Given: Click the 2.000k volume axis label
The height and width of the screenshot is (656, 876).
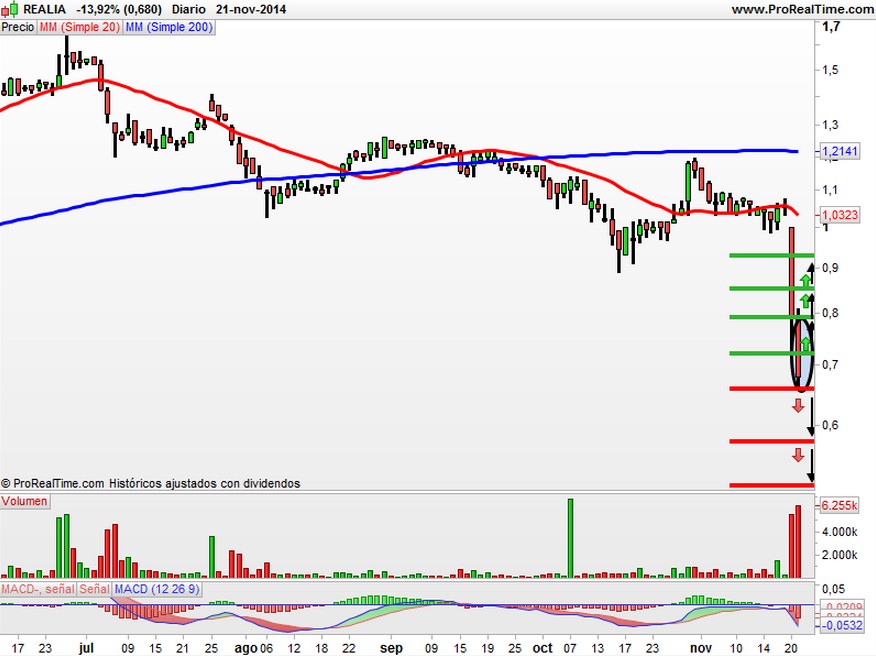Looking at the screenshot, I should (839, 555).
